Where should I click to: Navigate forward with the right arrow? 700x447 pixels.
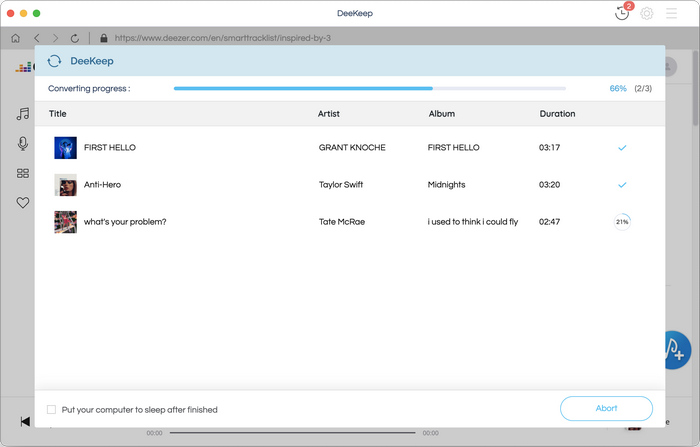[55, 38]
